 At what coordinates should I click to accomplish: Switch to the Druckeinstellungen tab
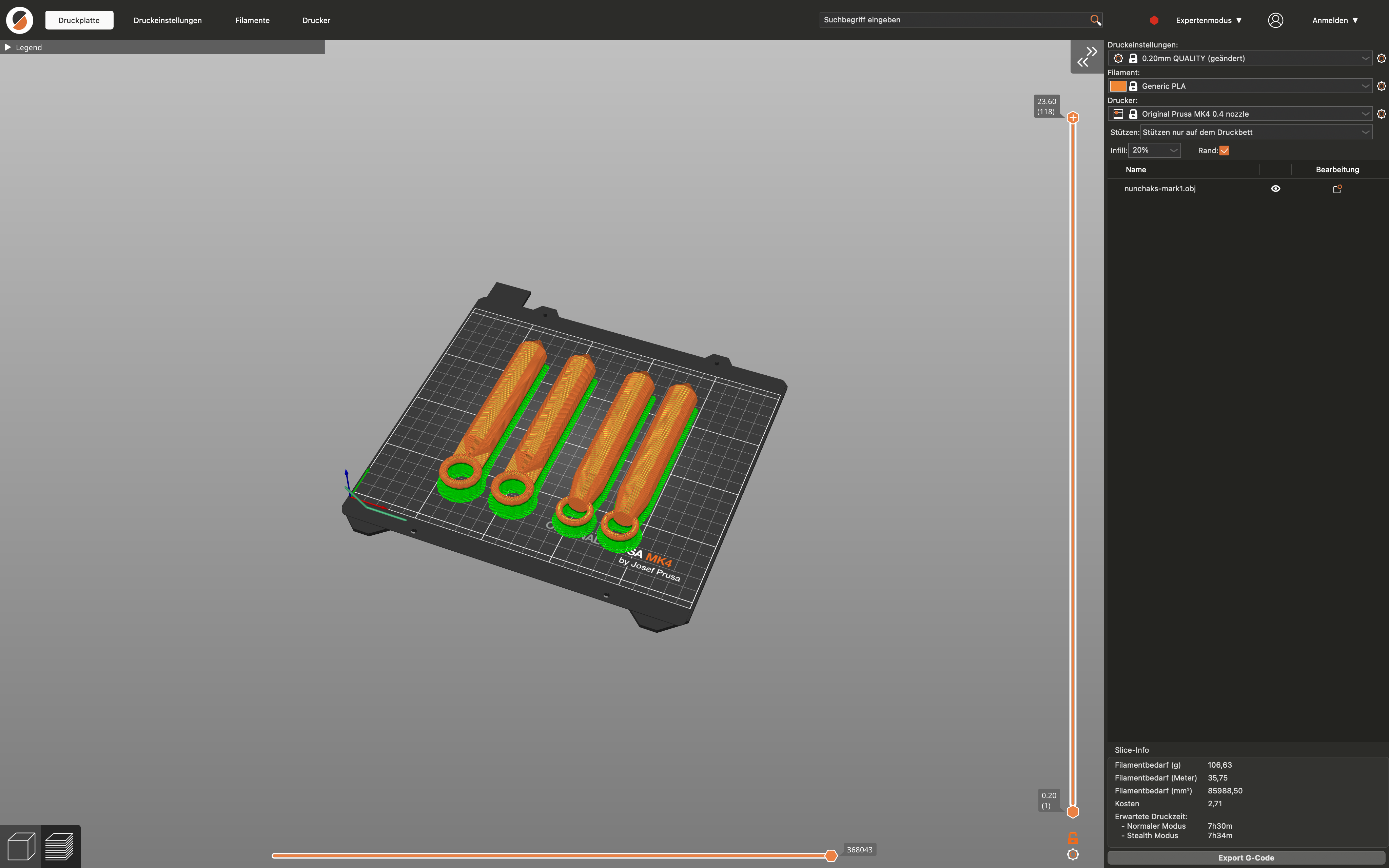(168, 20)
